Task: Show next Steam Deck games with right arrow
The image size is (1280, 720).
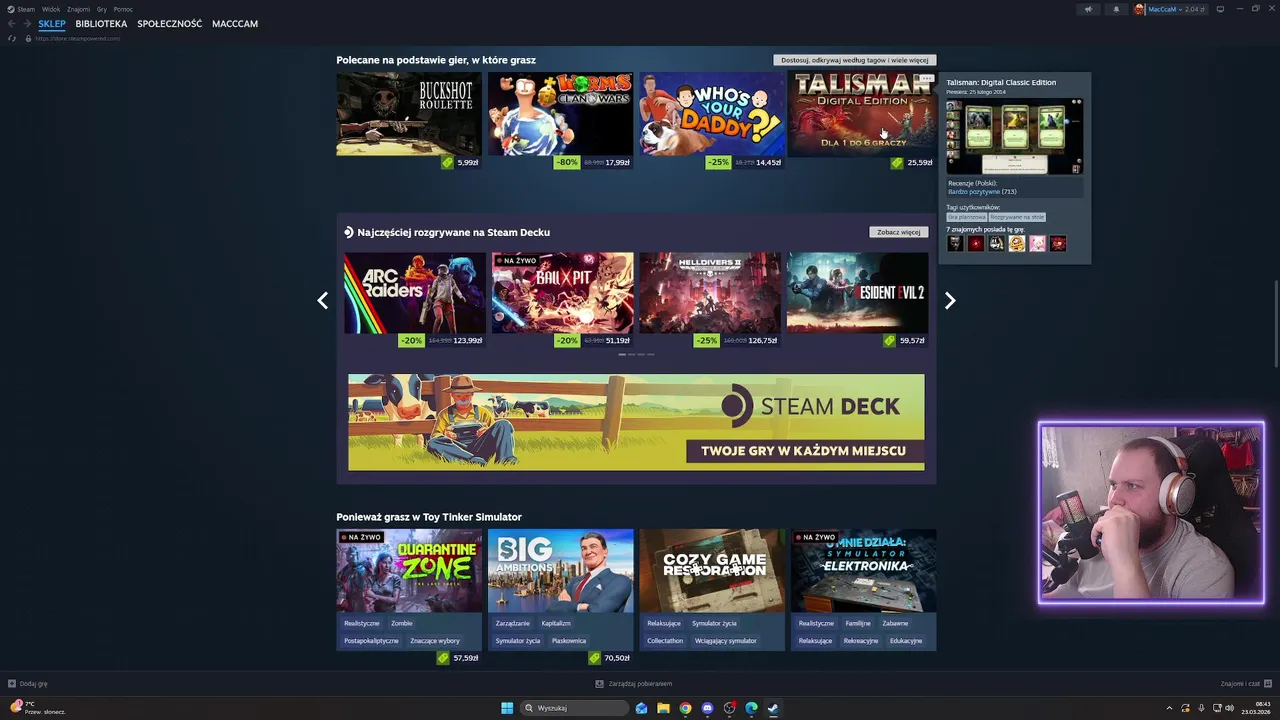Action: (x=950, y=300)
